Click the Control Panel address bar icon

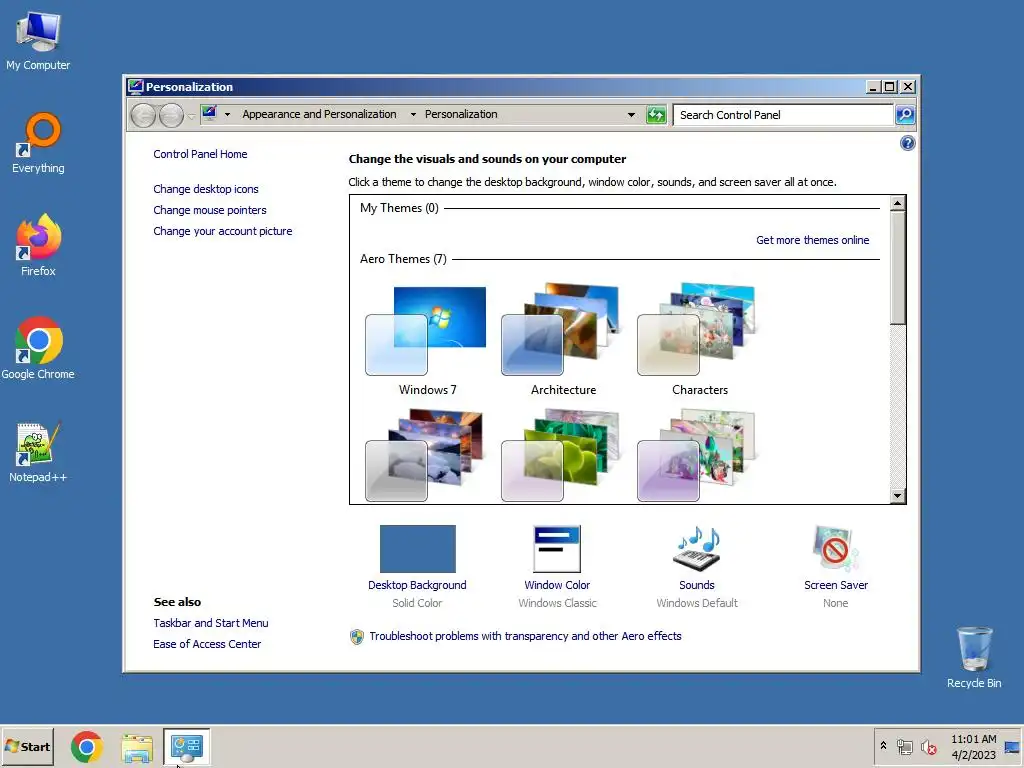[209, 114]
